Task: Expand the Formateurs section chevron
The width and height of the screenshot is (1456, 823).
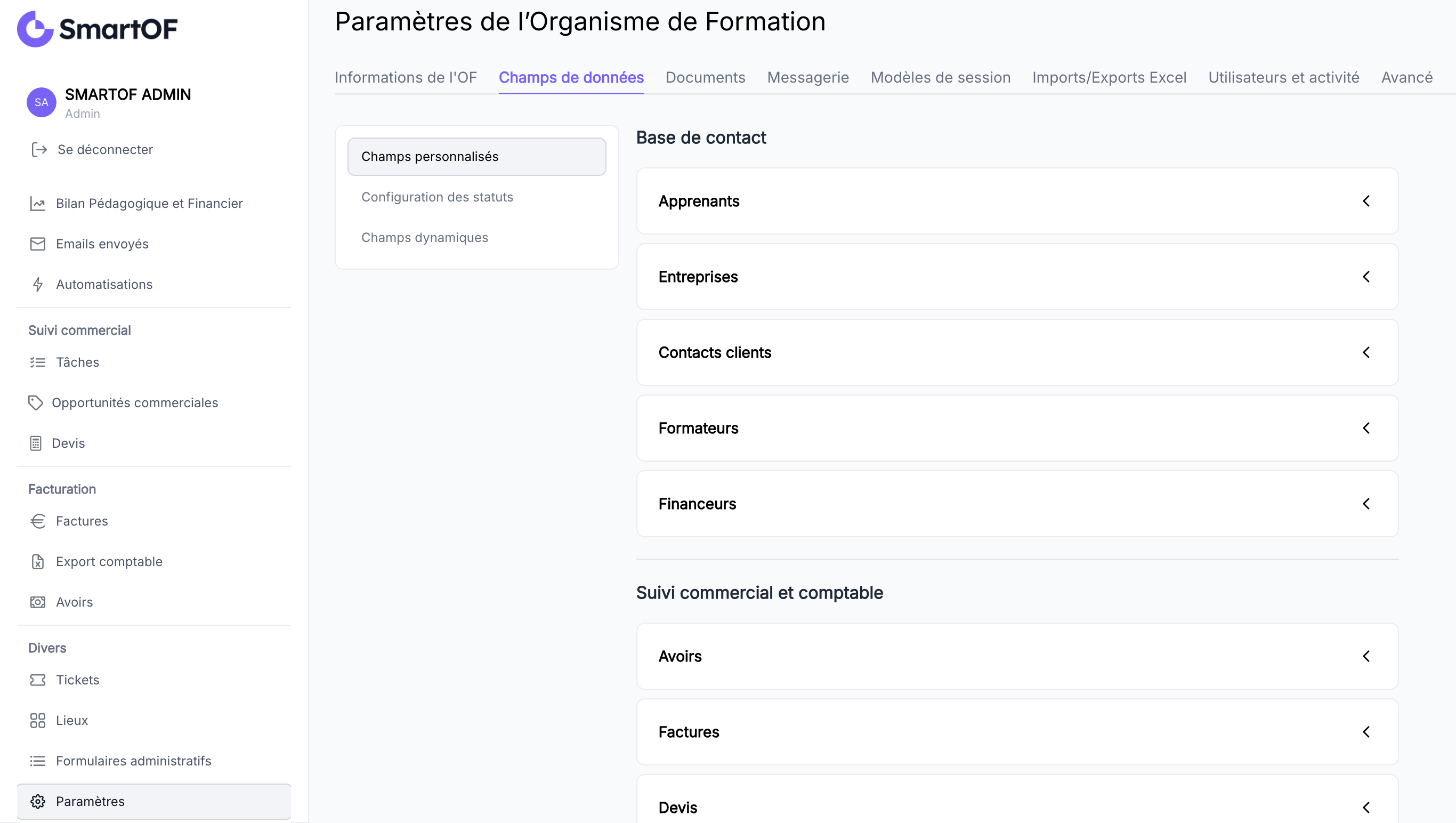Action: click(1366, 429)
